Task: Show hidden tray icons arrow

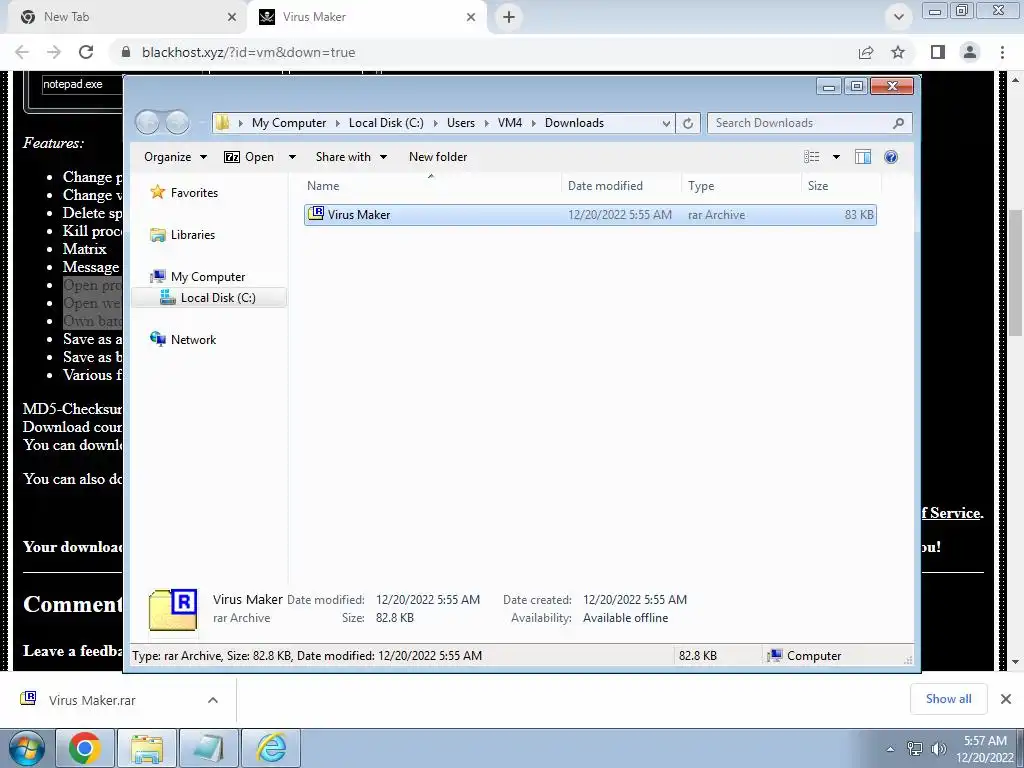Action: 890,749
